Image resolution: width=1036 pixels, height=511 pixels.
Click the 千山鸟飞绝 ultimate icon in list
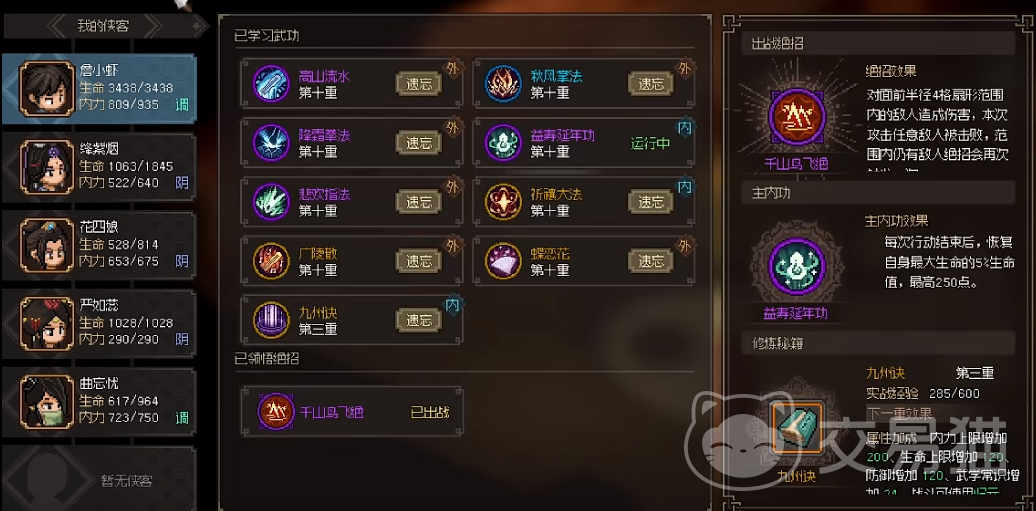276,412
